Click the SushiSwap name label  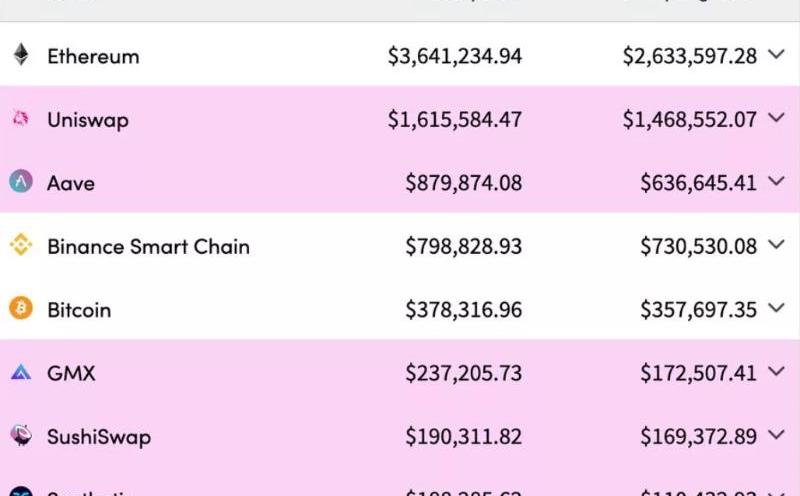point(99,437)
